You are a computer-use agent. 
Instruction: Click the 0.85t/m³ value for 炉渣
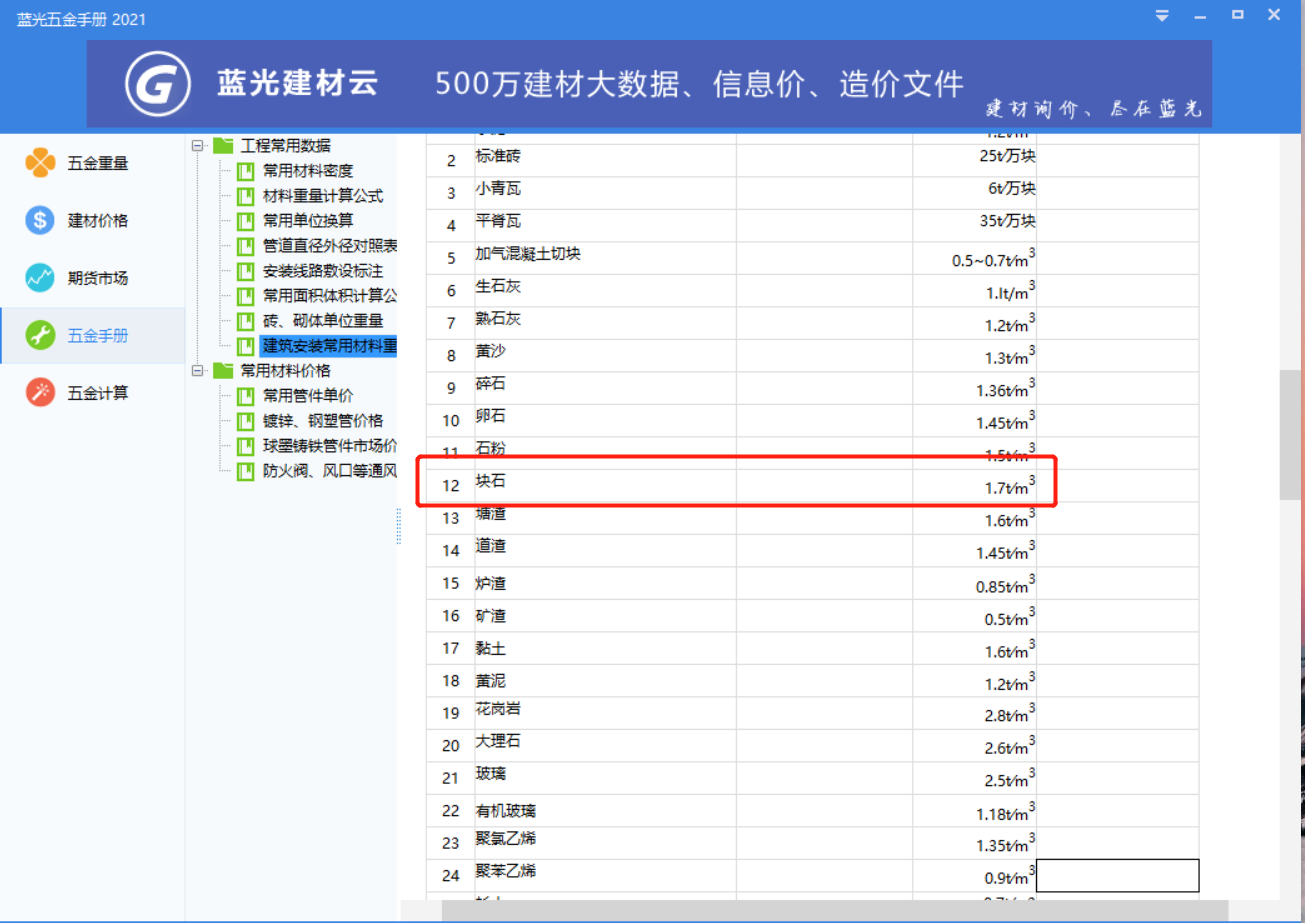975,582
